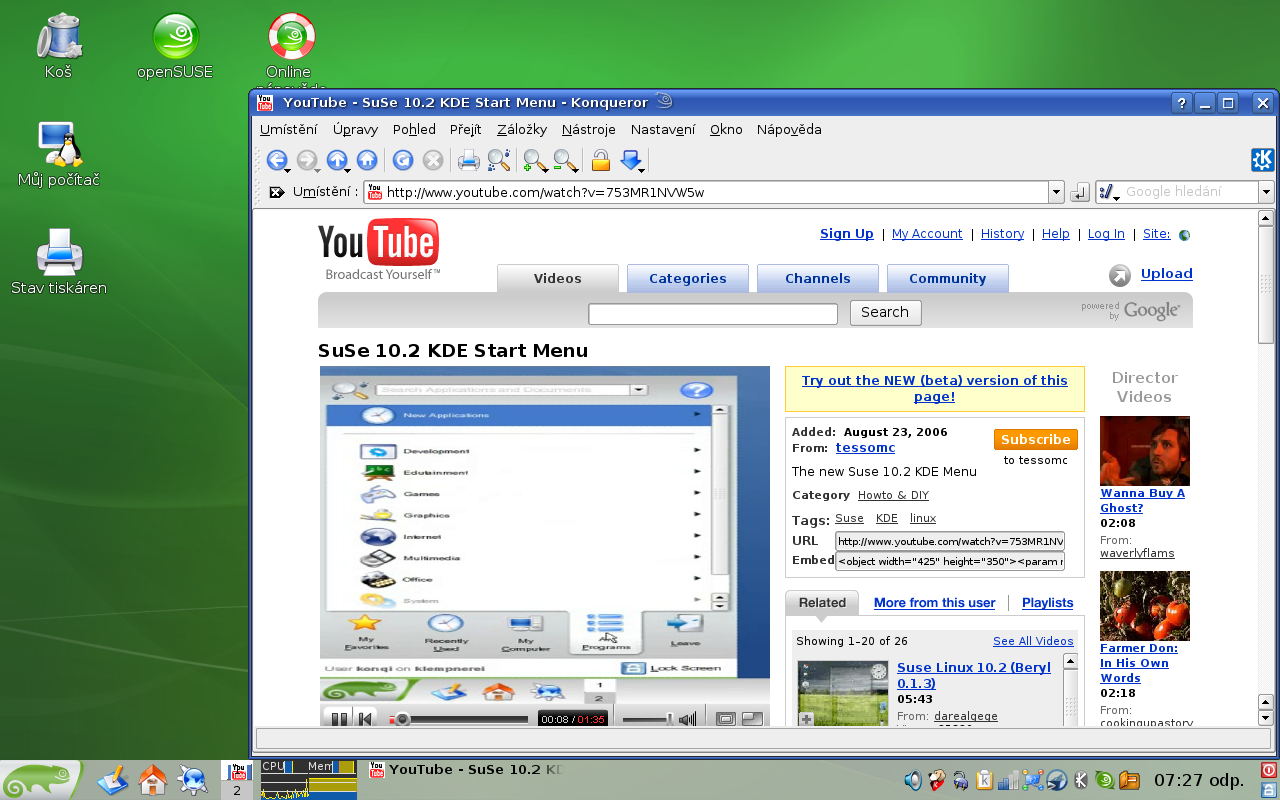Click the Howto & DIY category link
This screenshot has width=1280, height=800.
893,495
